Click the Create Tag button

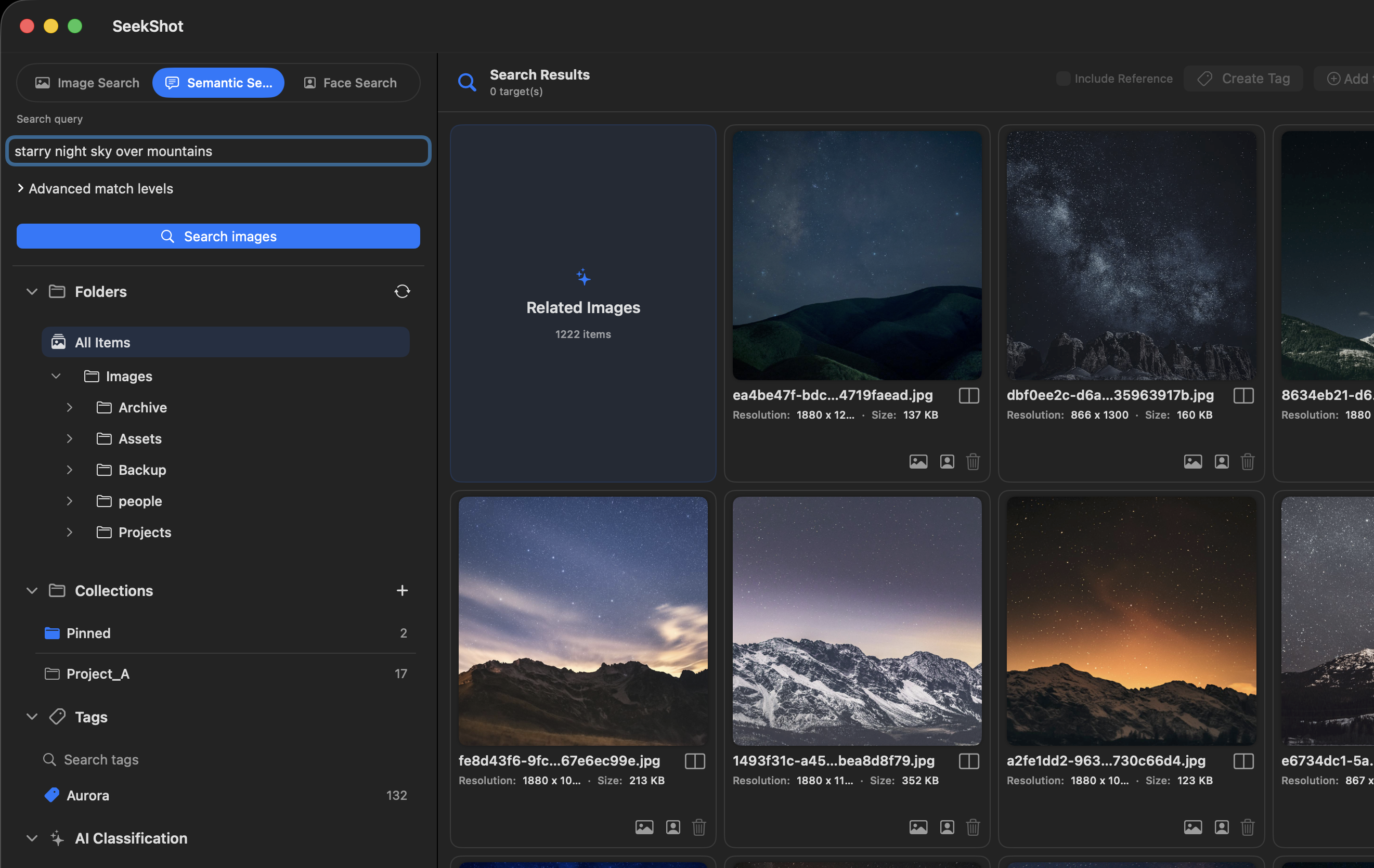[1243, 79]
